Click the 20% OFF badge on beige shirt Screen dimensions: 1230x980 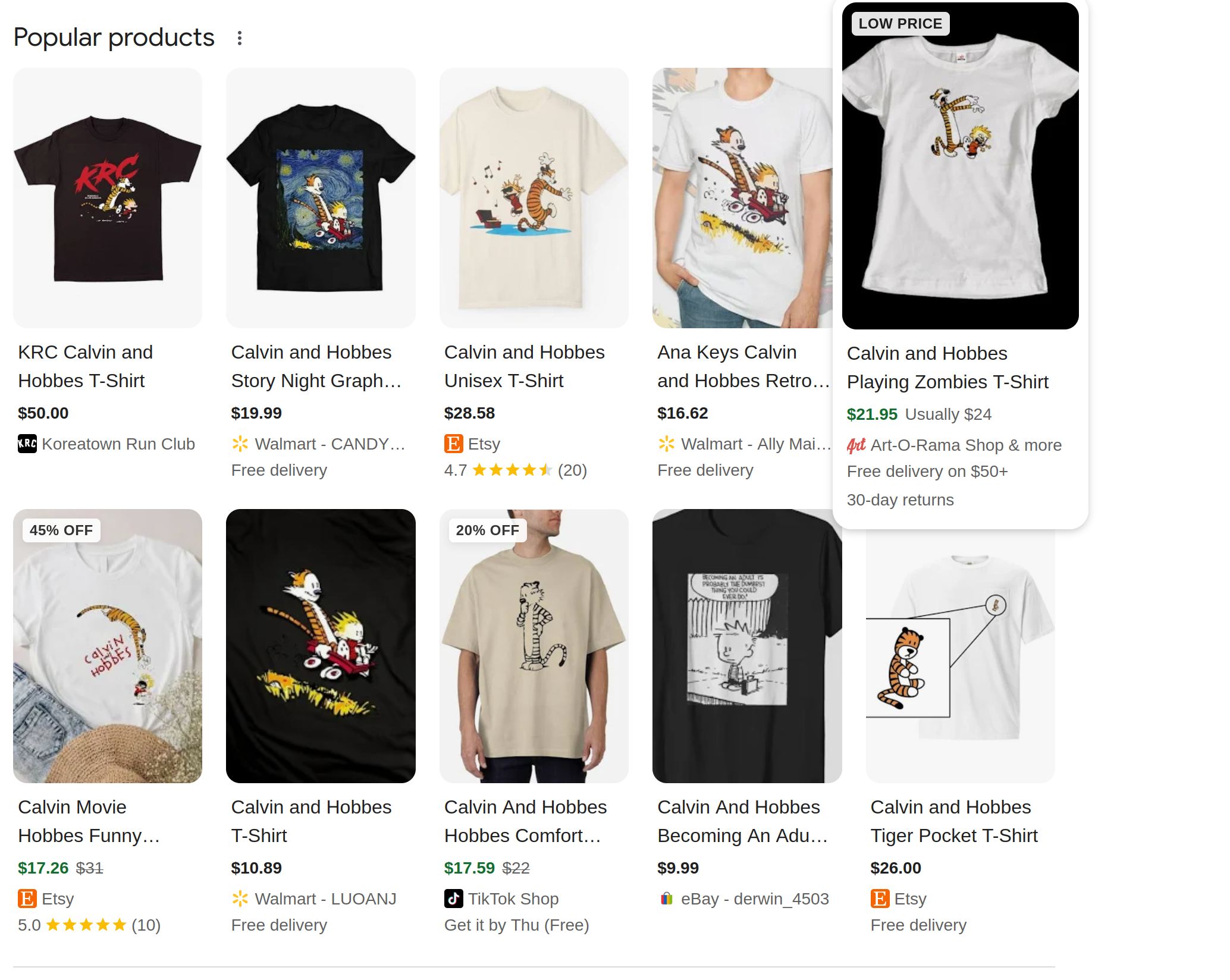coord(487,530)
